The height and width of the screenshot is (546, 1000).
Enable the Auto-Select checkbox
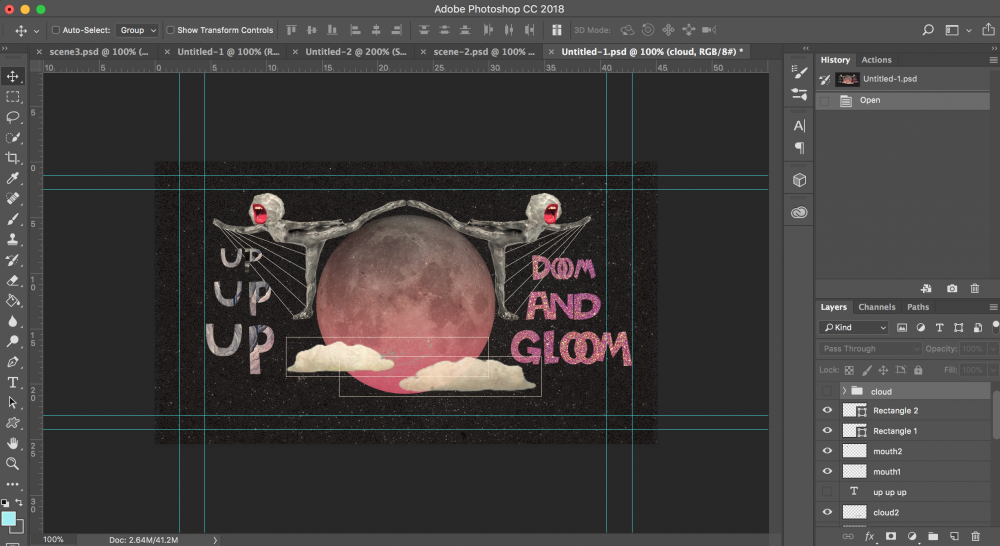pyautogui.click(x=55, y=30)
